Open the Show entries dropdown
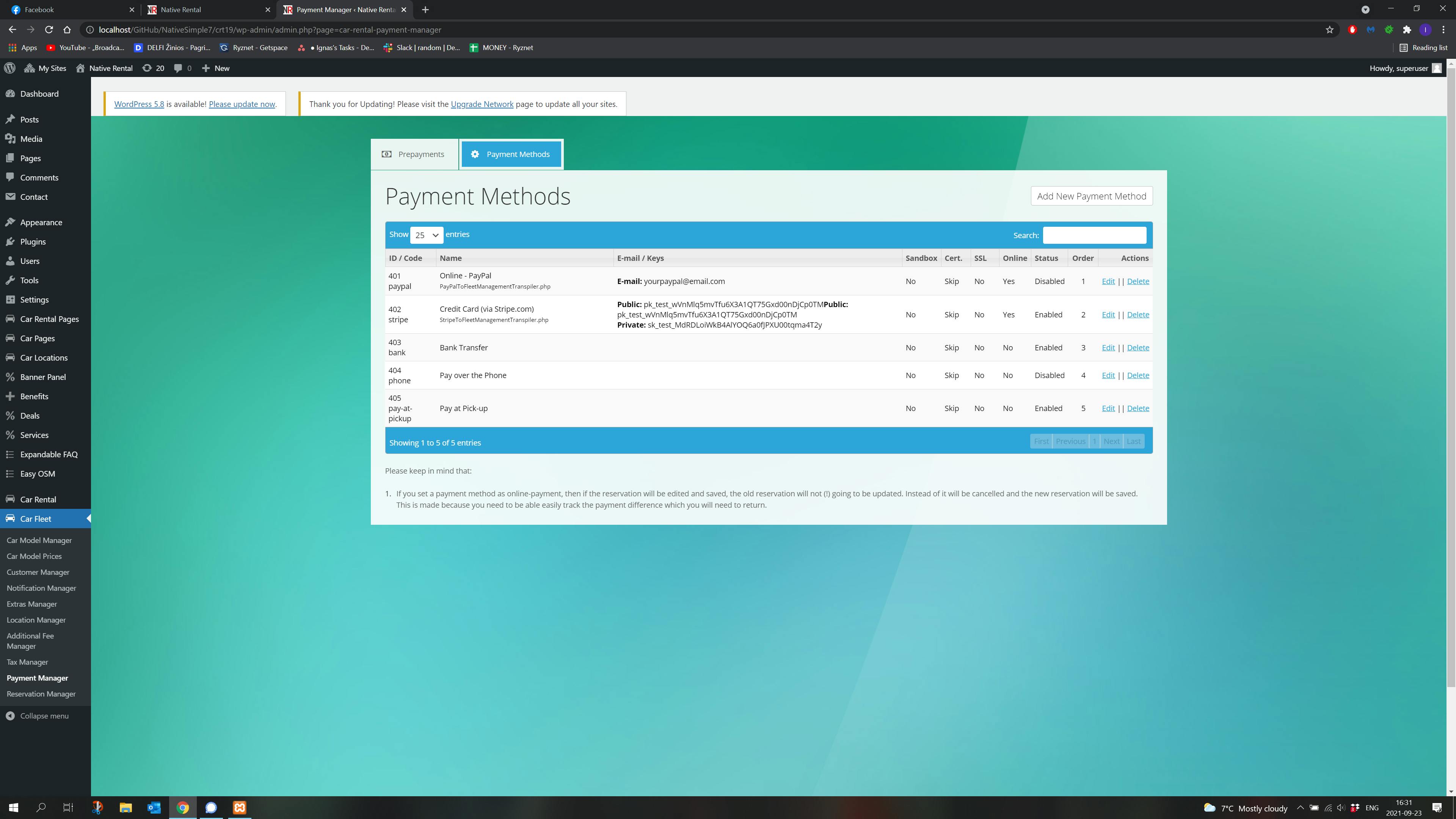Image resolution: width=1456 pixels, height=819 pixels. pos(426,235)
